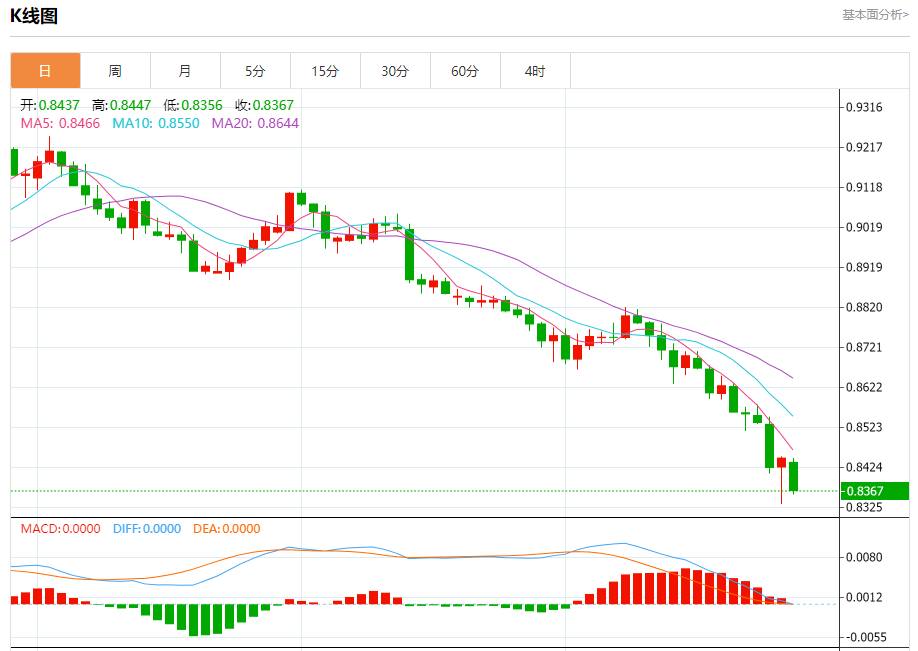
Task: Click the last green candlestick at right
Action: (x=793, y=476)
